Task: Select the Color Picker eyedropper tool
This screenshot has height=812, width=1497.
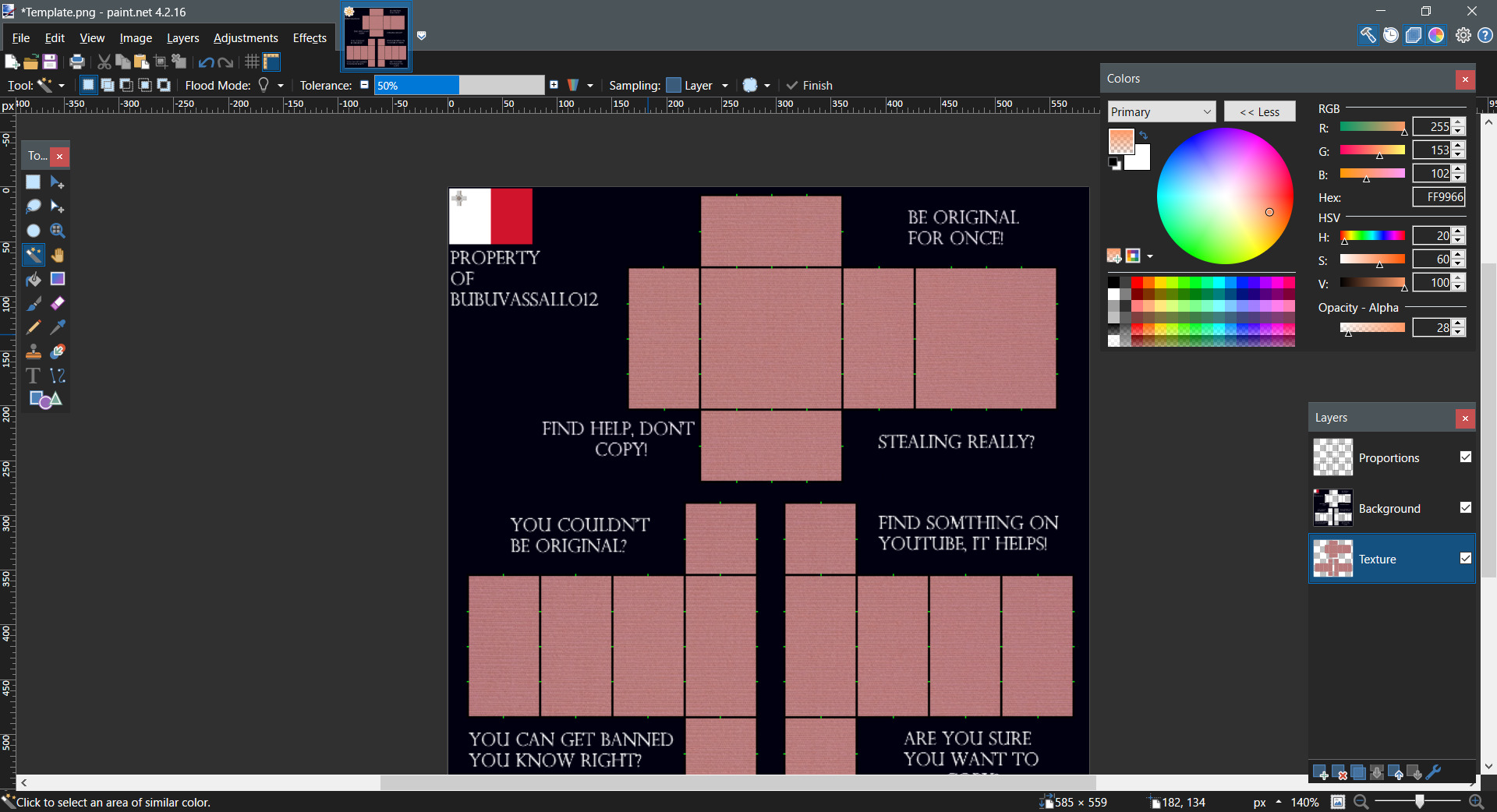Action: tap(58, 327)
